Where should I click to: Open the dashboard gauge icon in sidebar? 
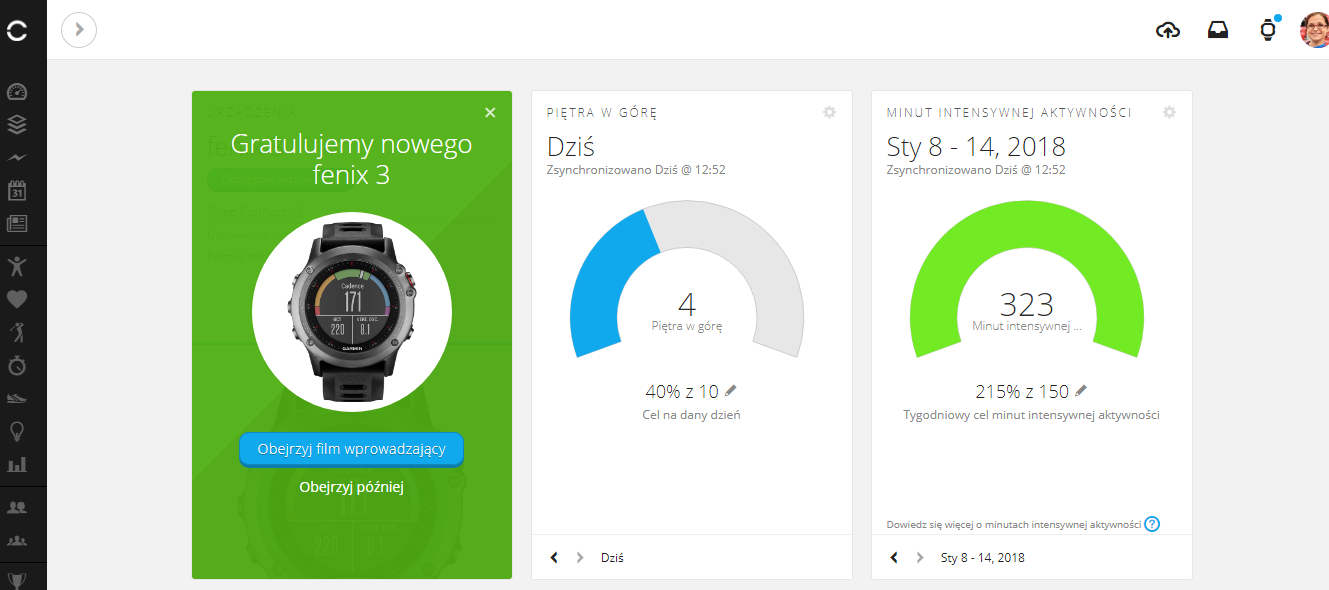coord(17,92)
